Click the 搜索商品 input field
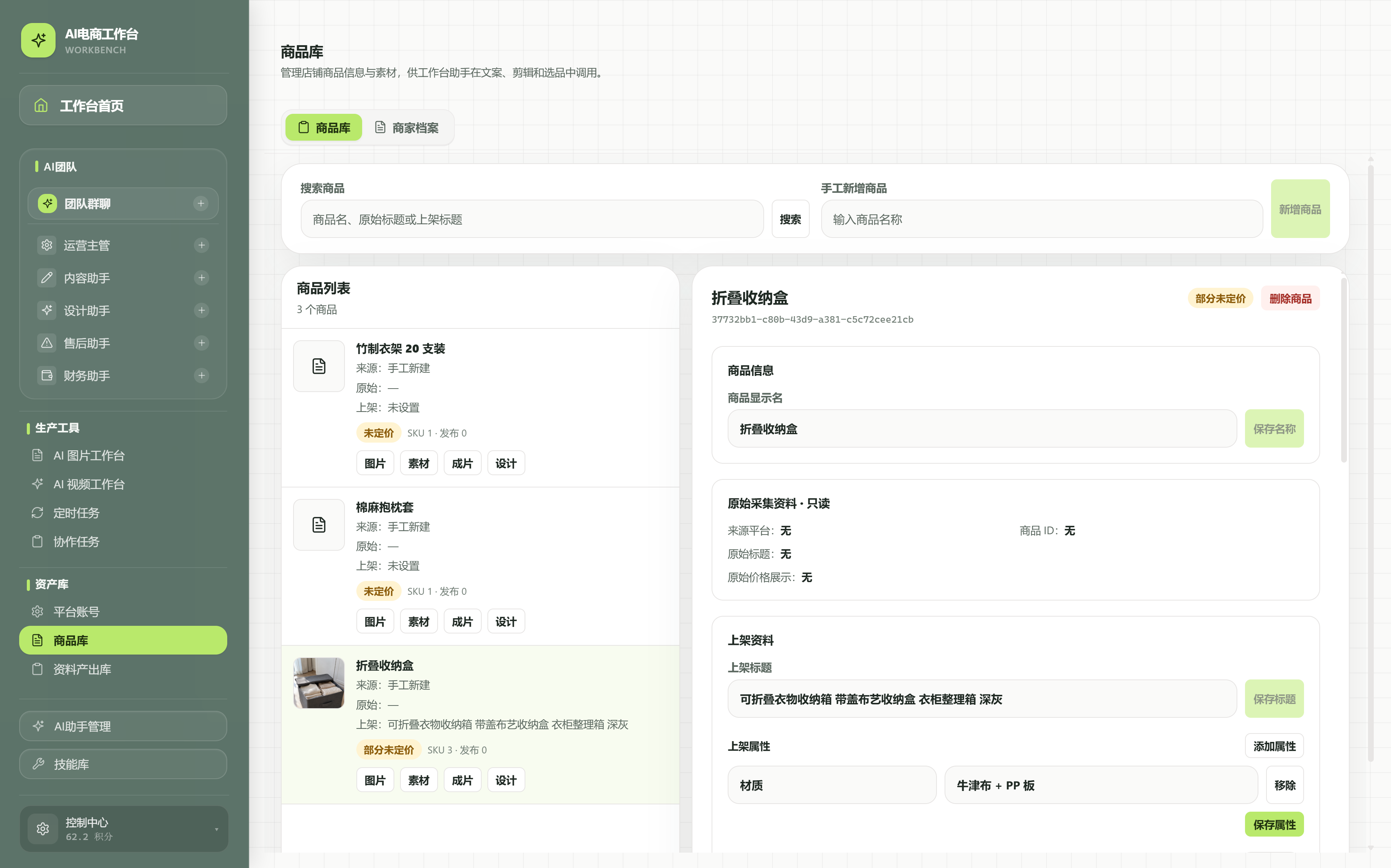This screenshot has height=868, width=1391. point(532,219)
